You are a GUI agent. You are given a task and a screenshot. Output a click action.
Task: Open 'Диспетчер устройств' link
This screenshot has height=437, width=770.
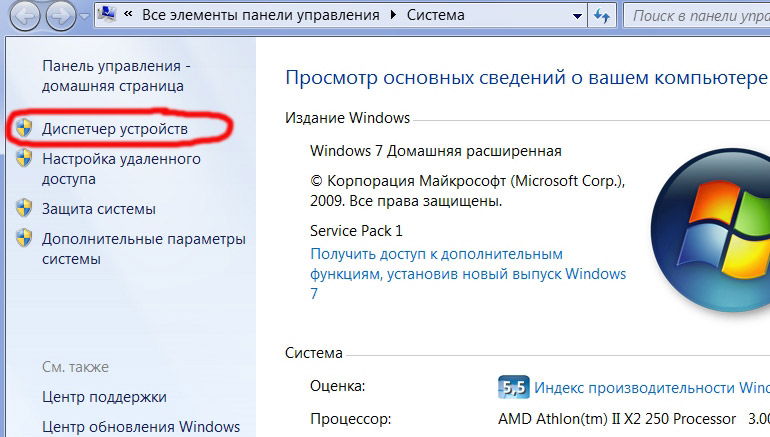coord(115,129)
